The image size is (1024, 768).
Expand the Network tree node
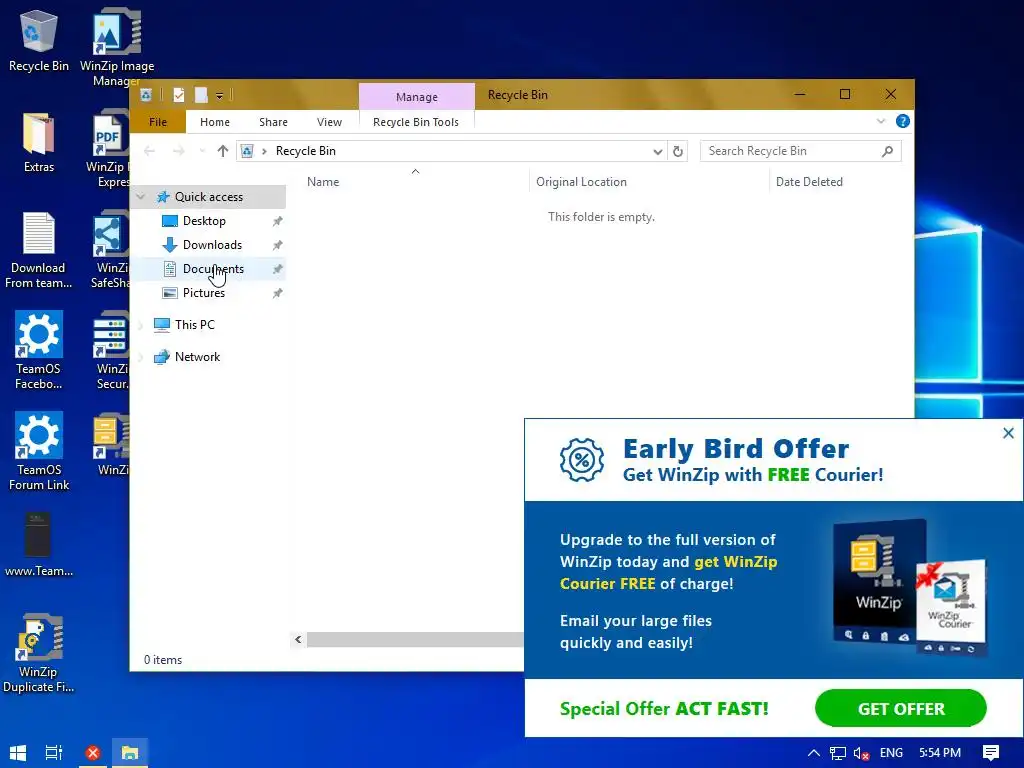coord(140,357)
